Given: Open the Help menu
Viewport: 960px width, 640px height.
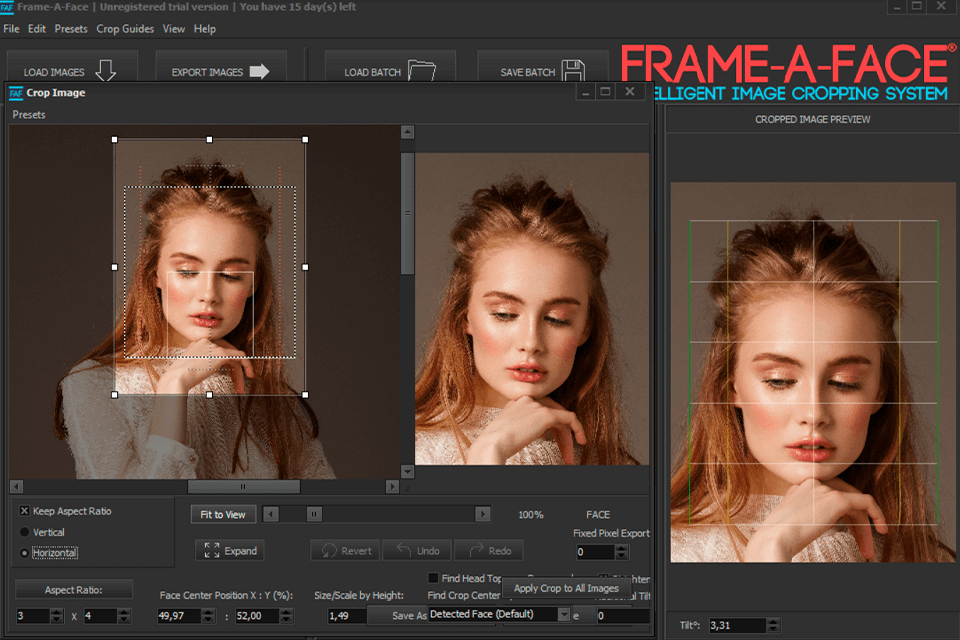Looking at the screenshot, I should point(204,29).
